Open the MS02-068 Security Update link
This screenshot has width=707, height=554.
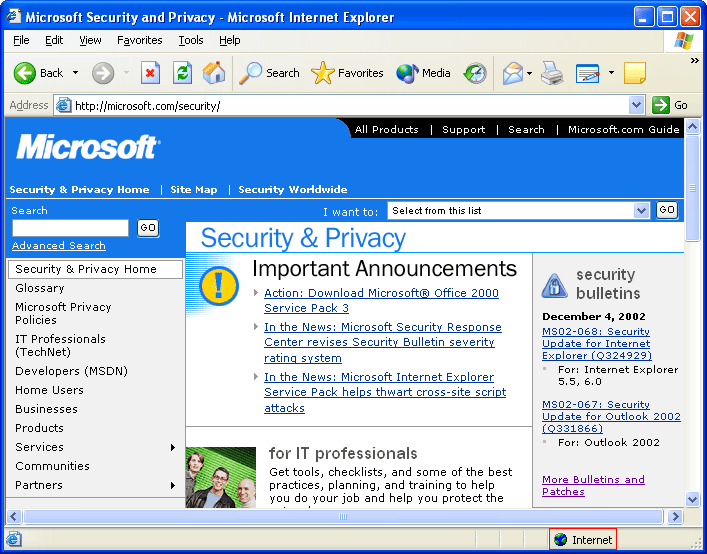pos(596,343)
